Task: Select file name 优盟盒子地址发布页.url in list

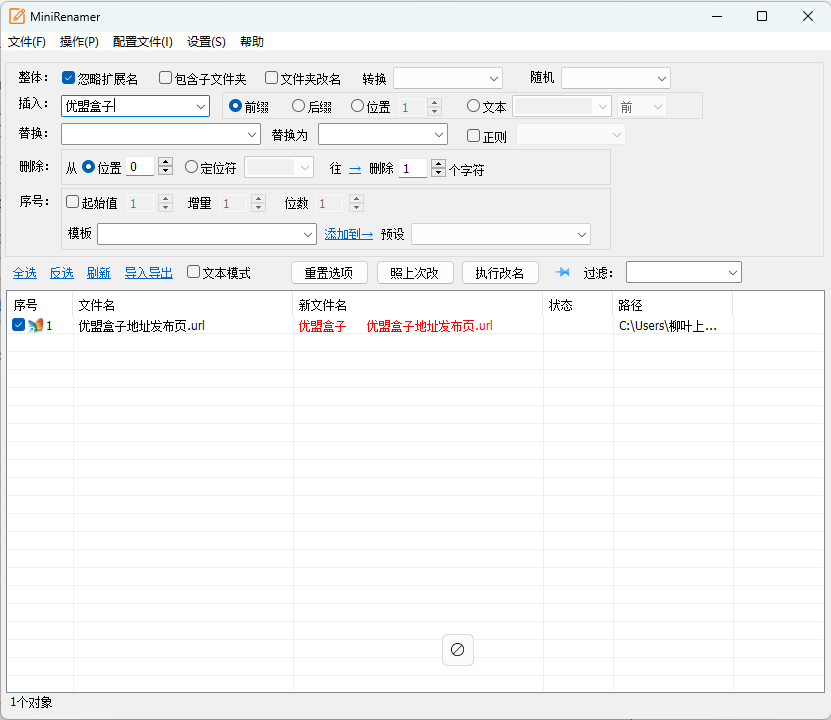Action: (142, 326)
